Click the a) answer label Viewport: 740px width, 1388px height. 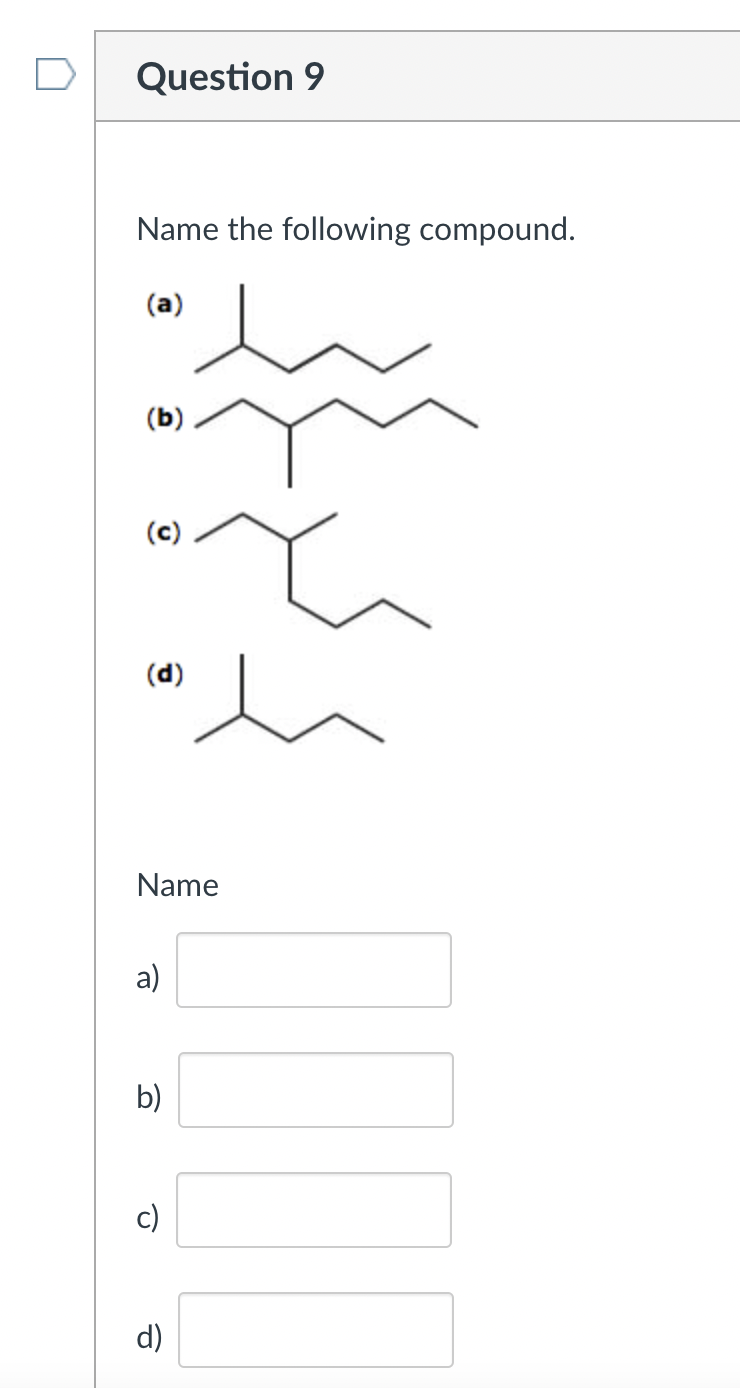coord(147,978)
